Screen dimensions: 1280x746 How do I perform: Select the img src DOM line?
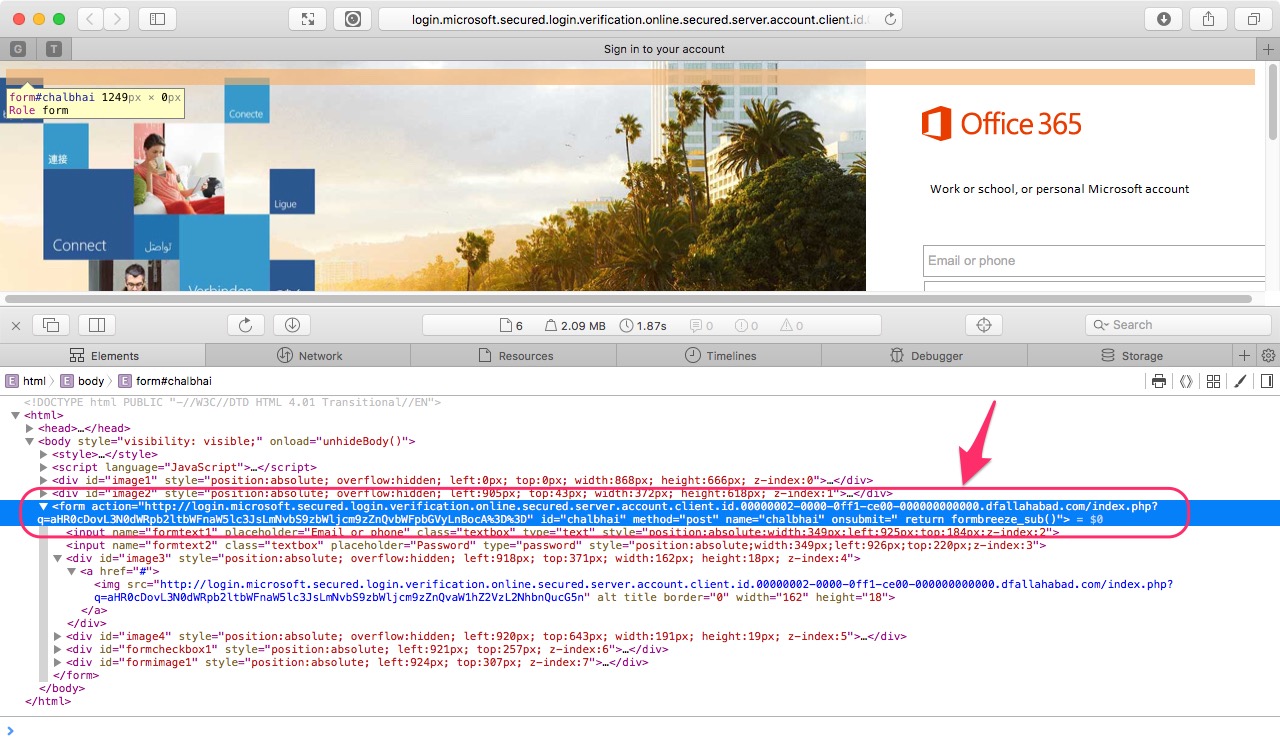tap(634, 590)
